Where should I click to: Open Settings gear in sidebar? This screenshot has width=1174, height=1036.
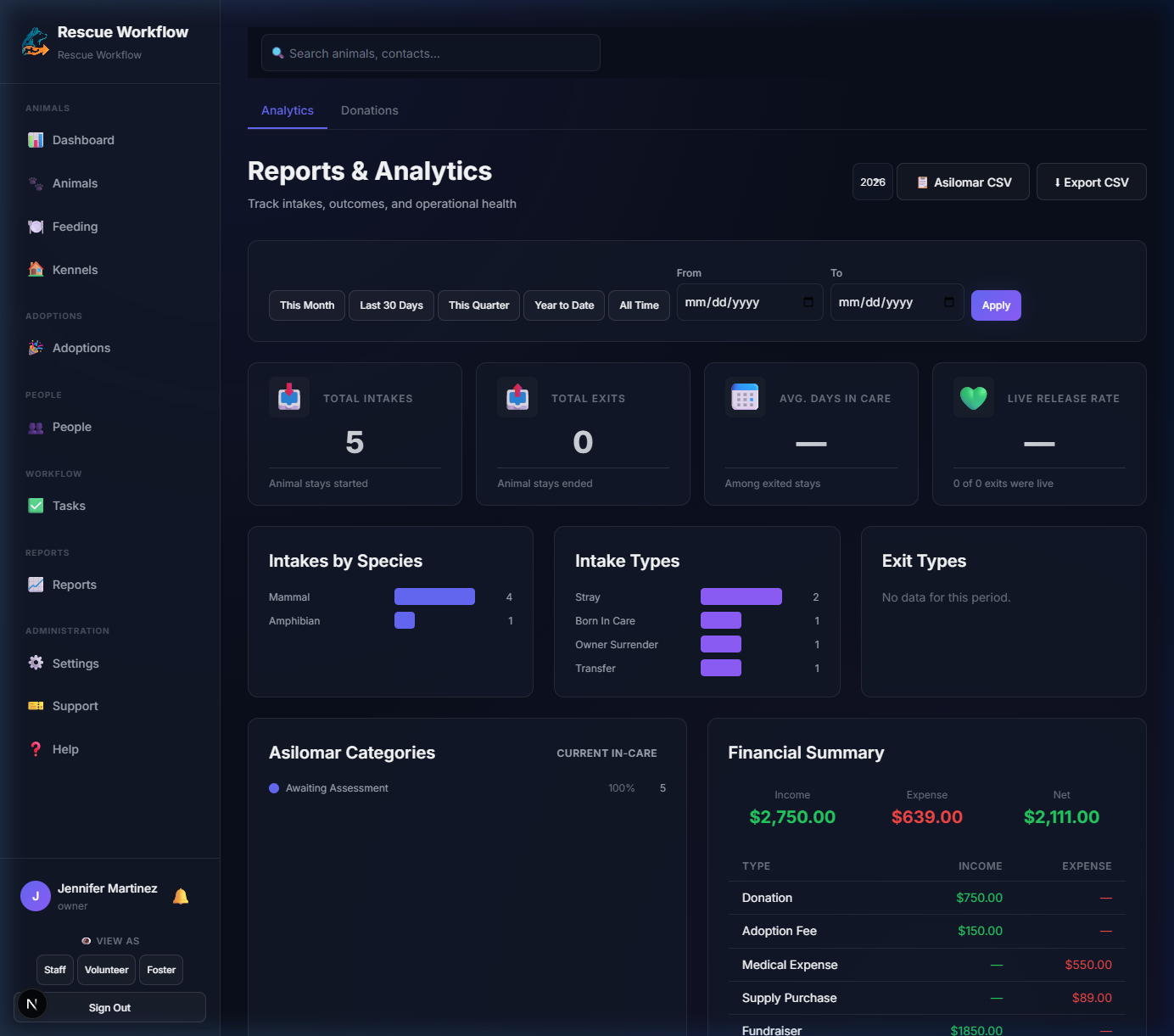tap(36, 664)
